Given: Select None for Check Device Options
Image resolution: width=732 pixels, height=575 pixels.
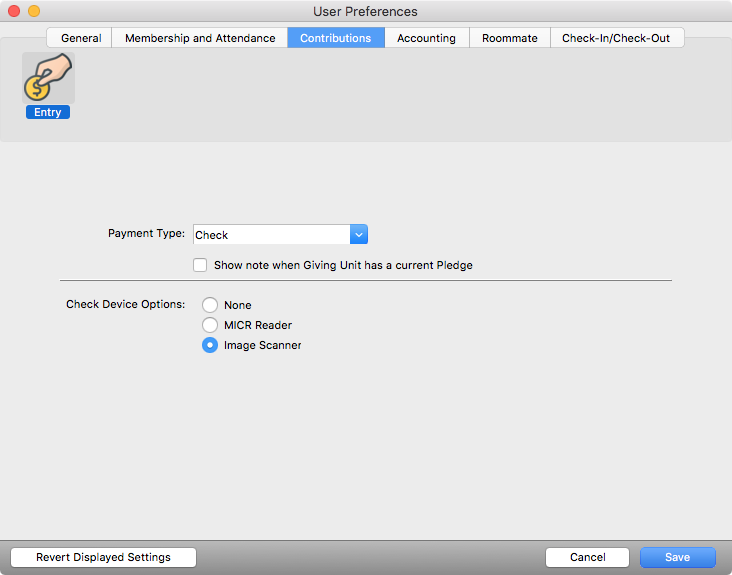Looking at the screenshot, I should pyautogui.click(x=210, y=305).
